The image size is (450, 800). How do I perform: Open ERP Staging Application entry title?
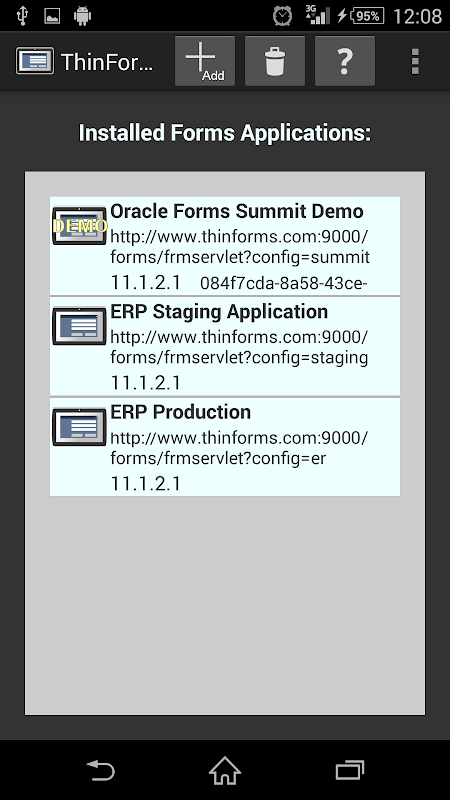pos(219,312)
